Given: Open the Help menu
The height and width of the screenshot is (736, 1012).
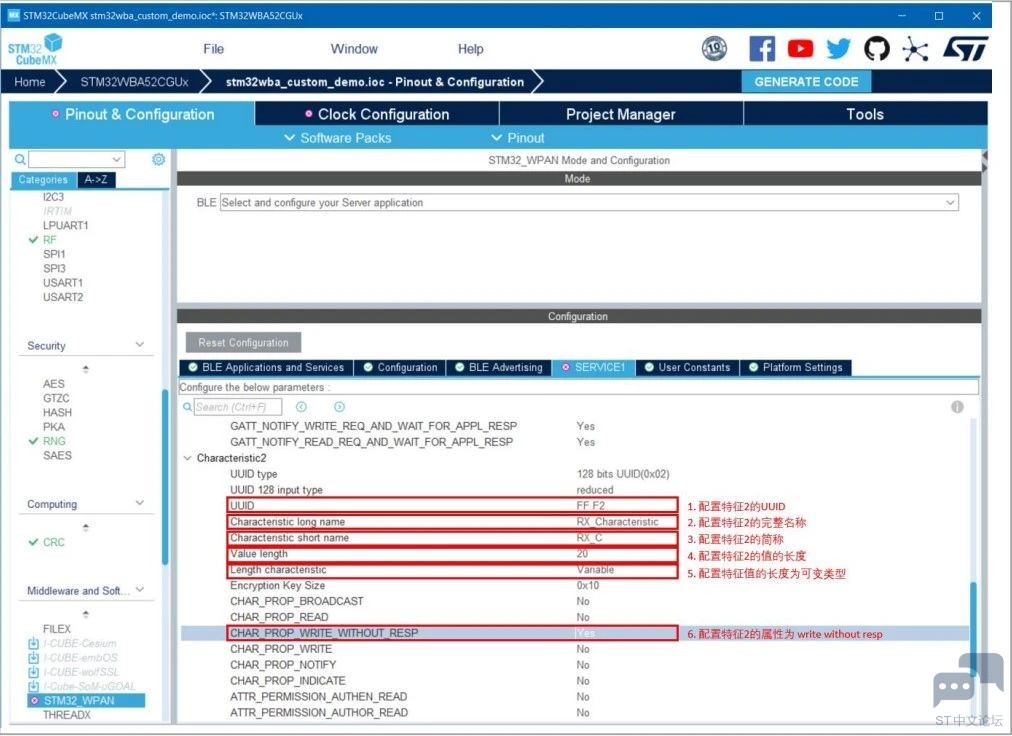Looking at the screenshot, I should point(471,49).
